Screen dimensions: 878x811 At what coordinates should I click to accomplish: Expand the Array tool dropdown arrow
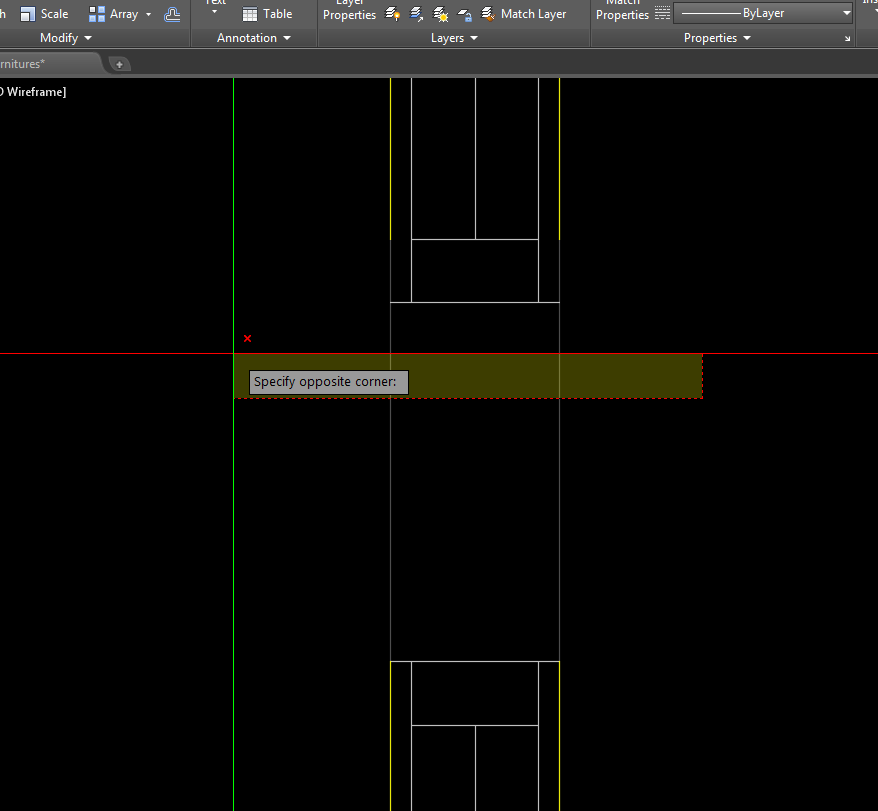tap(147, 13)
